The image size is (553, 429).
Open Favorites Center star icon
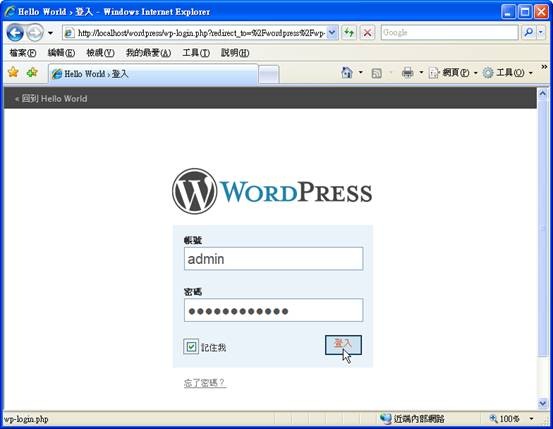(13, 72)
